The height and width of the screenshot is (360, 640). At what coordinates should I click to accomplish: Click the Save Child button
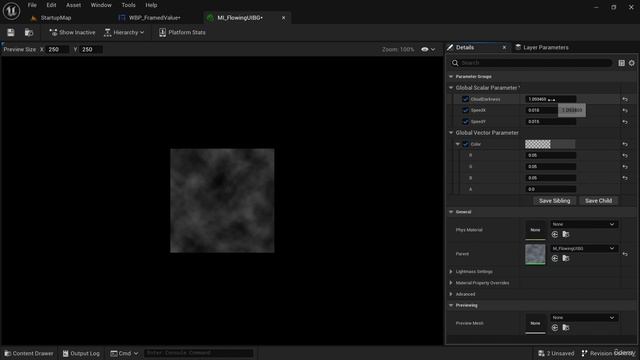coord(598,201)
